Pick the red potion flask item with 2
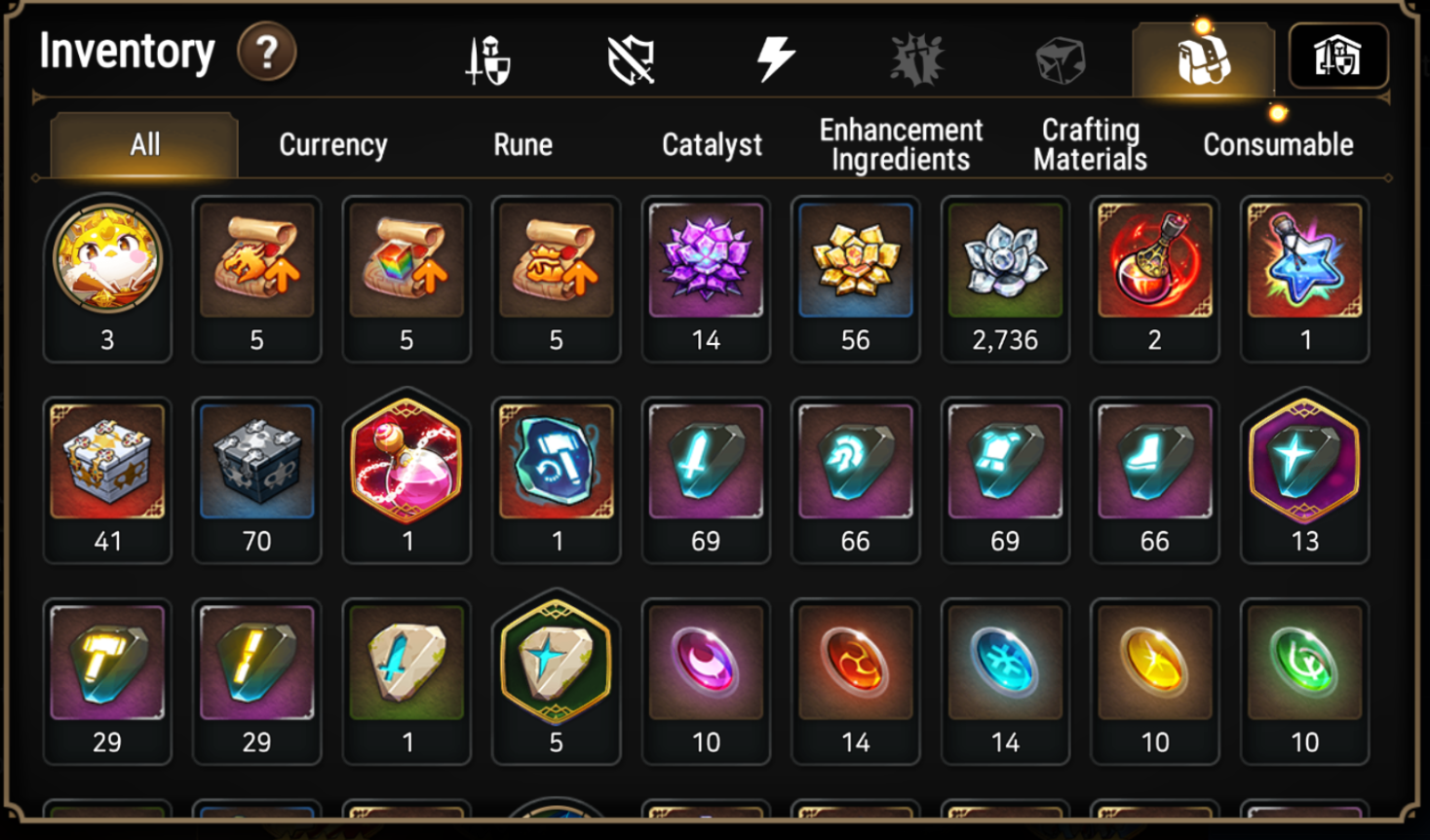 [x=1155, y=280]
